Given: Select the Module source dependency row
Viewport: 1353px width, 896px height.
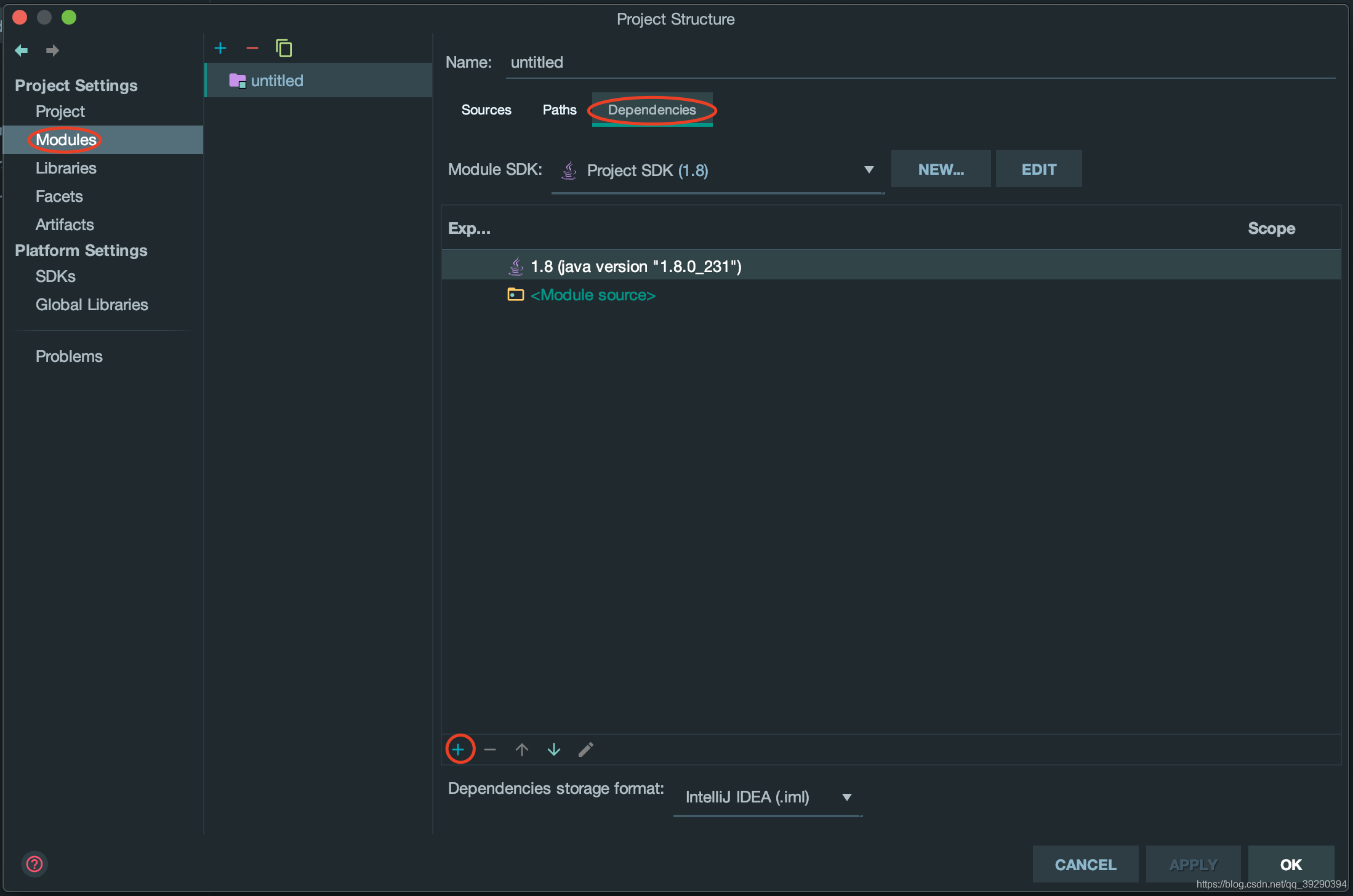Looking at the screenshot, I should pyautogui.click(x=592, y=295).
